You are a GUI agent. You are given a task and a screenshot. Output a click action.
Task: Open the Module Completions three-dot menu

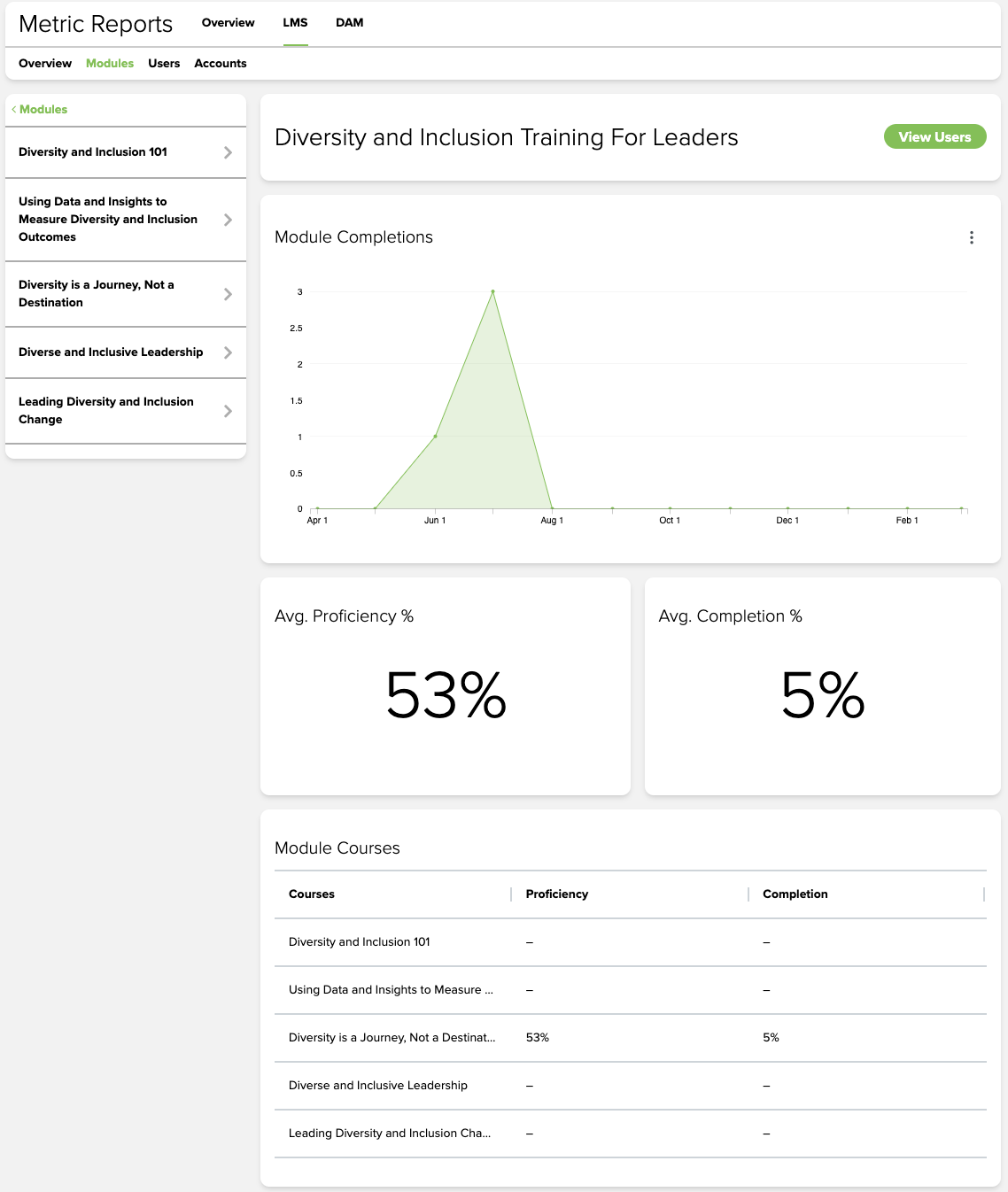tap(972, 237)
